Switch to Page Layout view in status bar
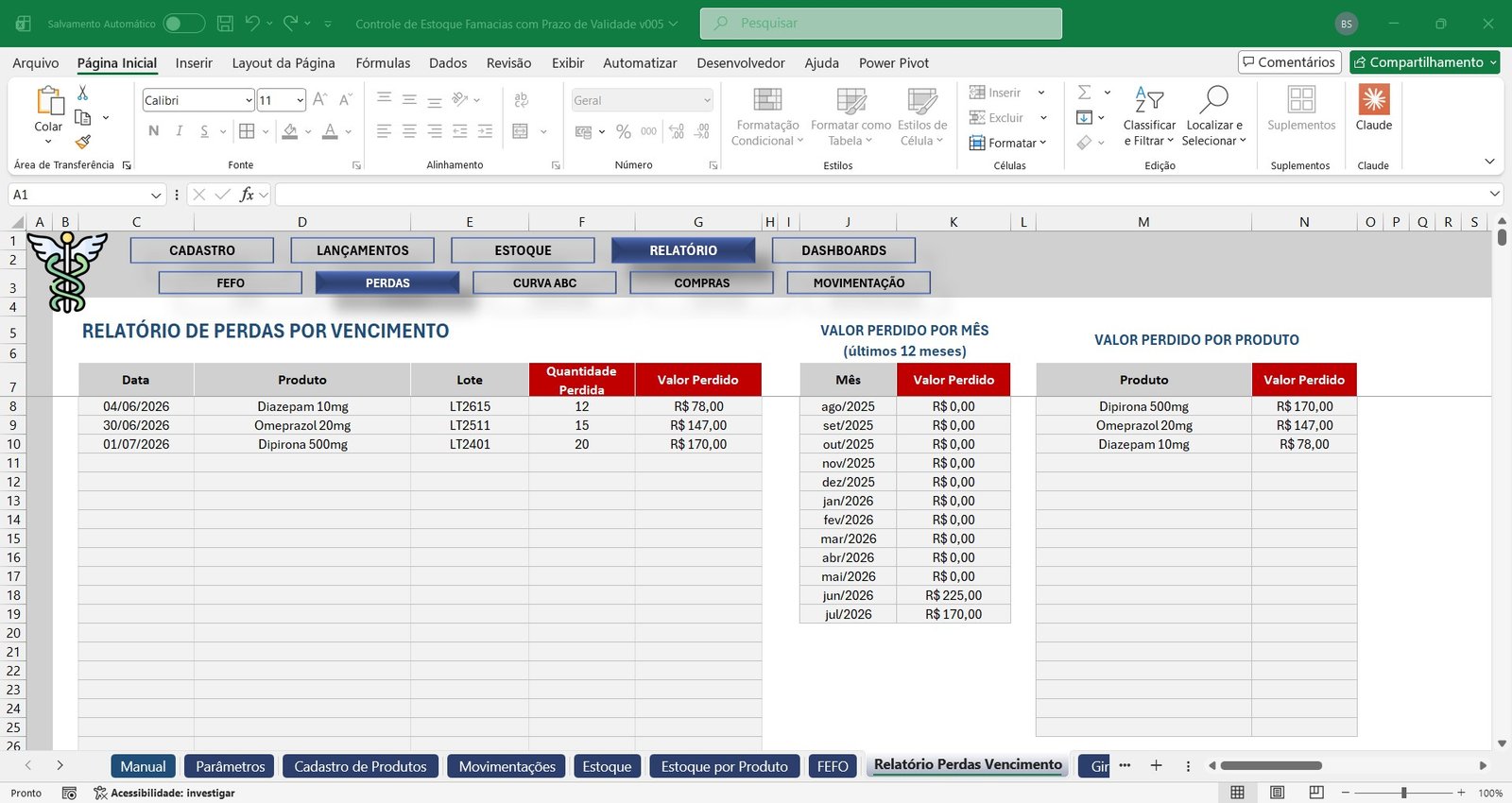Screen dimensions: 1512x803 click(1277, 793)
